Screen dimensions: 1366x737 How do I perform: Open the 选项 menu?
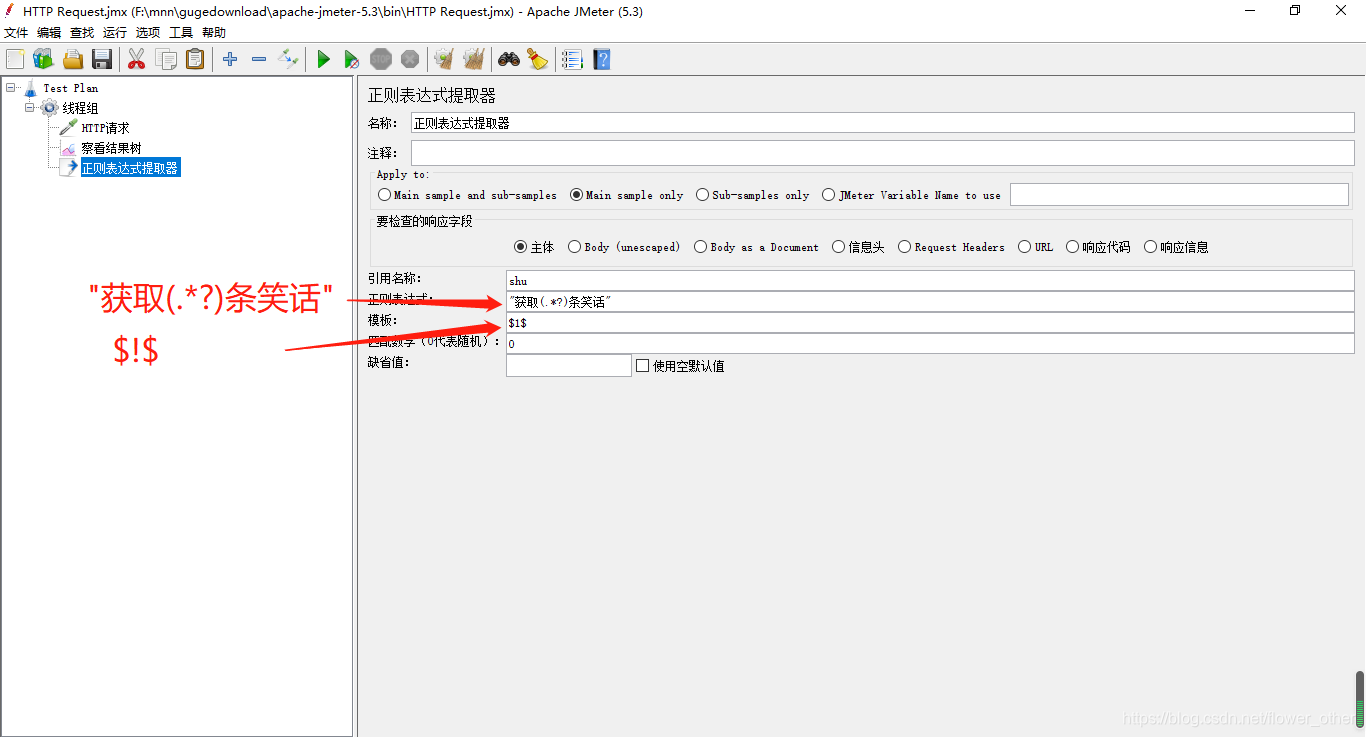148,32
